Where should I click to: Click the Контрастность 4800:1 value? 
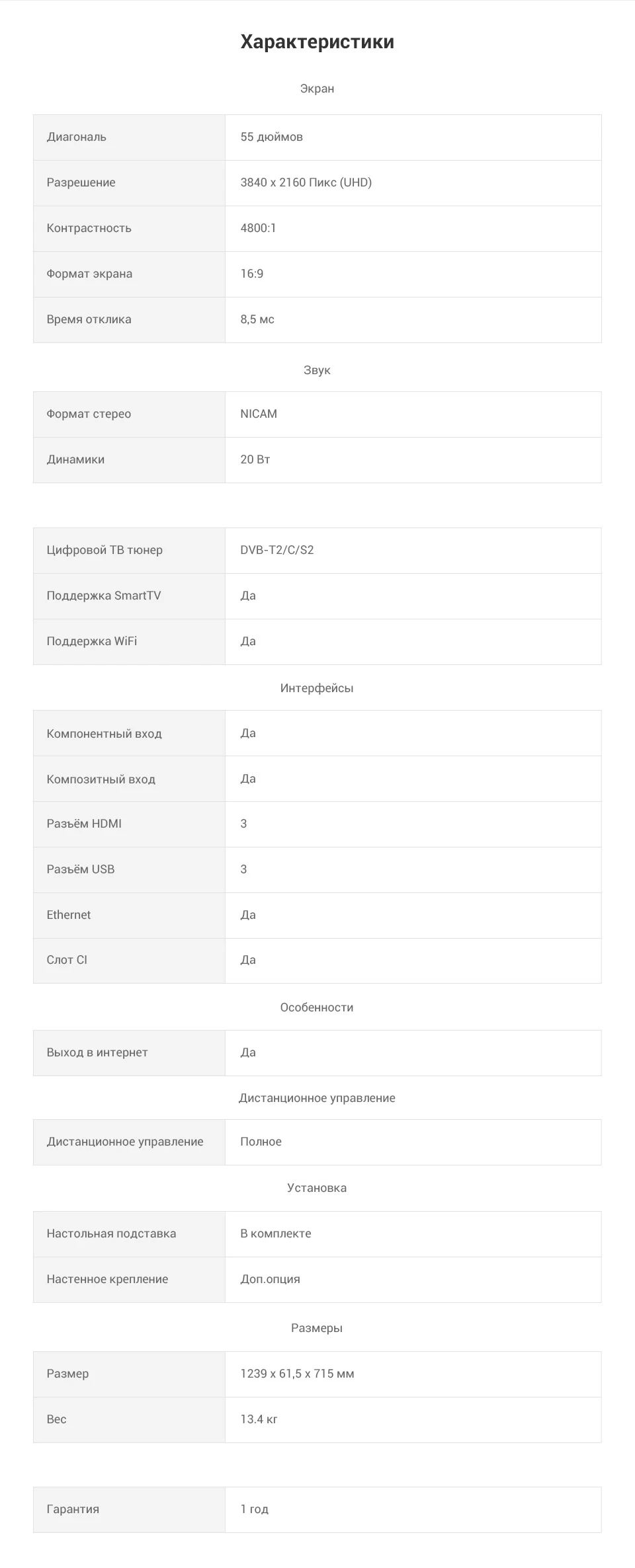point(258,228)
